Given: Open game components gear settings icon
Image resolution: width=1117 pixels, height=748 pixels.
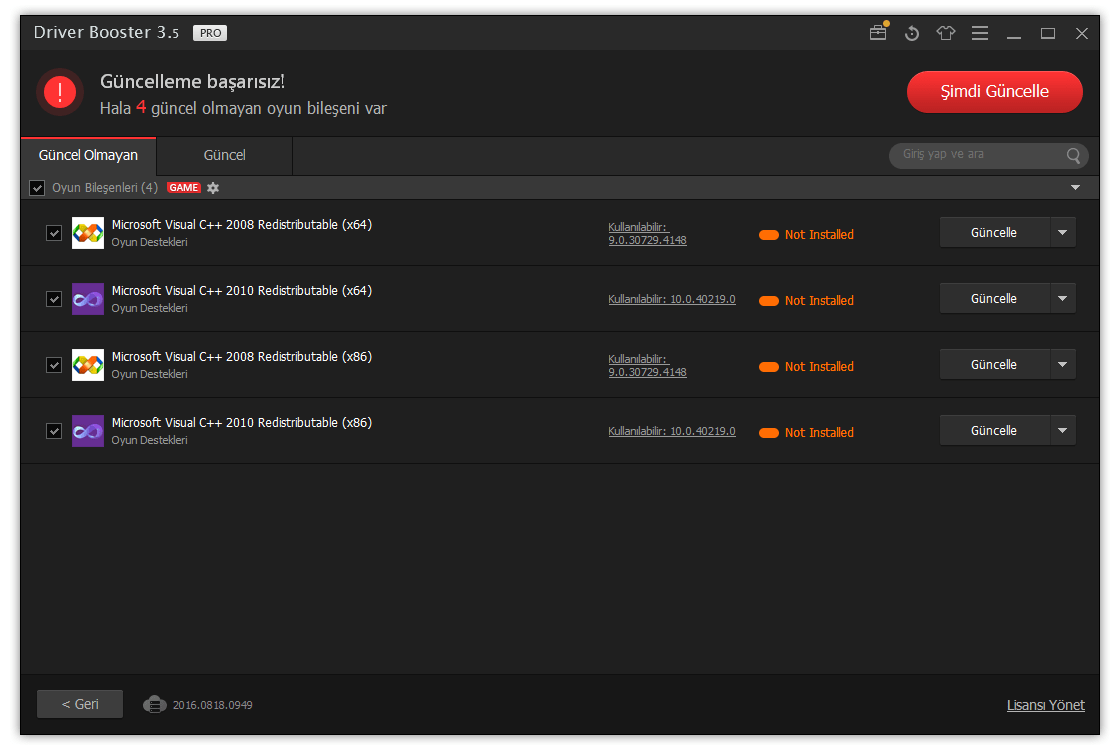Looking at the screenshot, I should click(213, 188).
